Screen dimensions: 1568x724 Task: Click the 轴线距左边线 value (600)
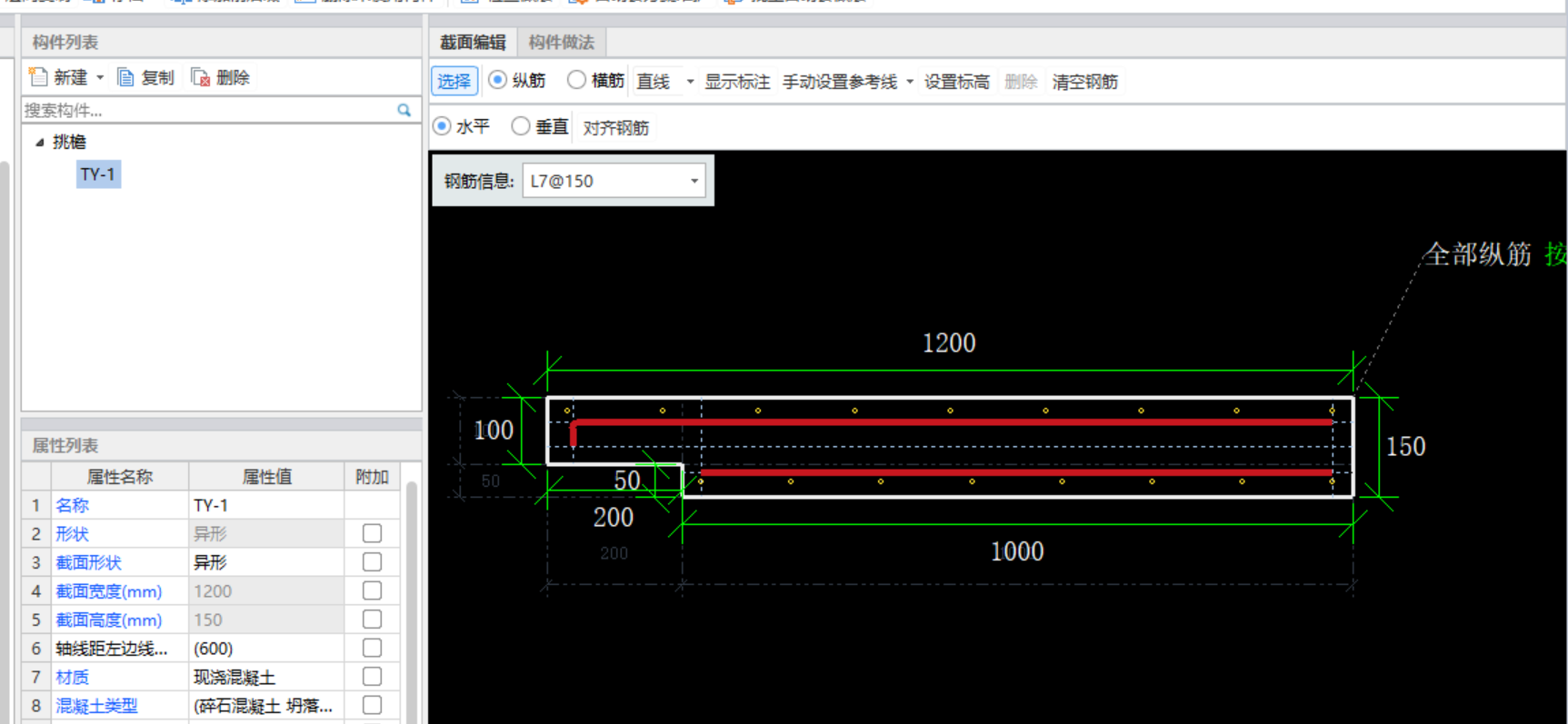(x=266, y=648)
